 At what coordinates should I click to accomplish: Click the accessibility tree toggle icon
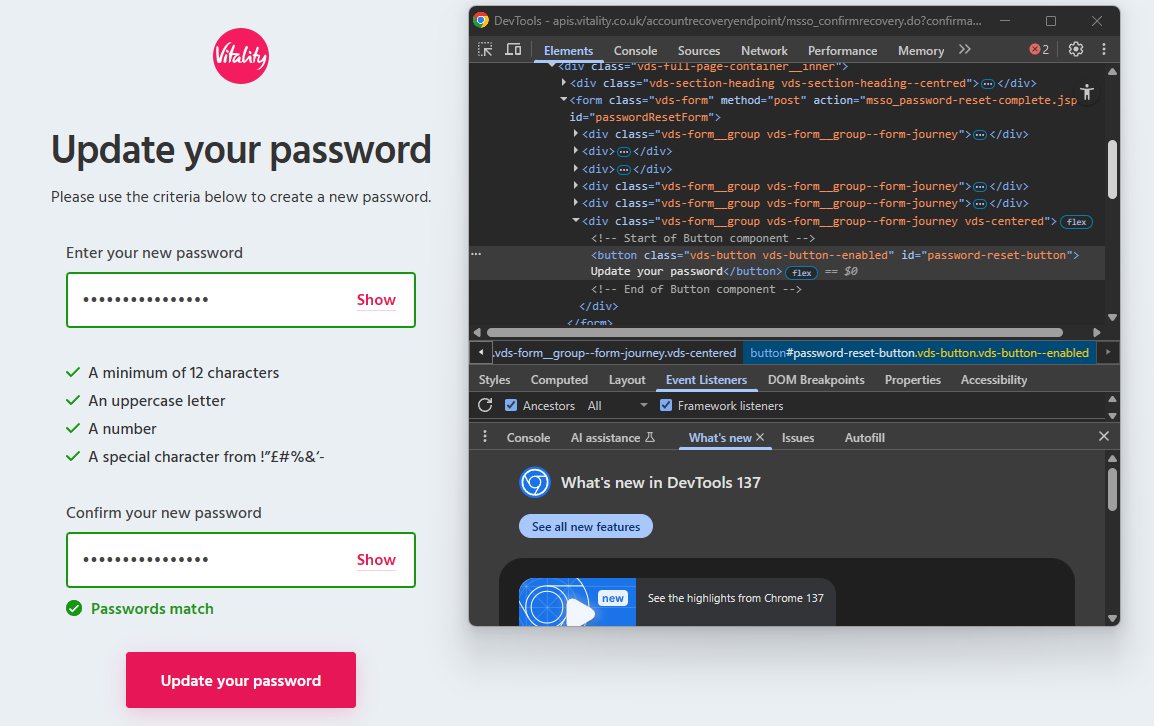1087,92
